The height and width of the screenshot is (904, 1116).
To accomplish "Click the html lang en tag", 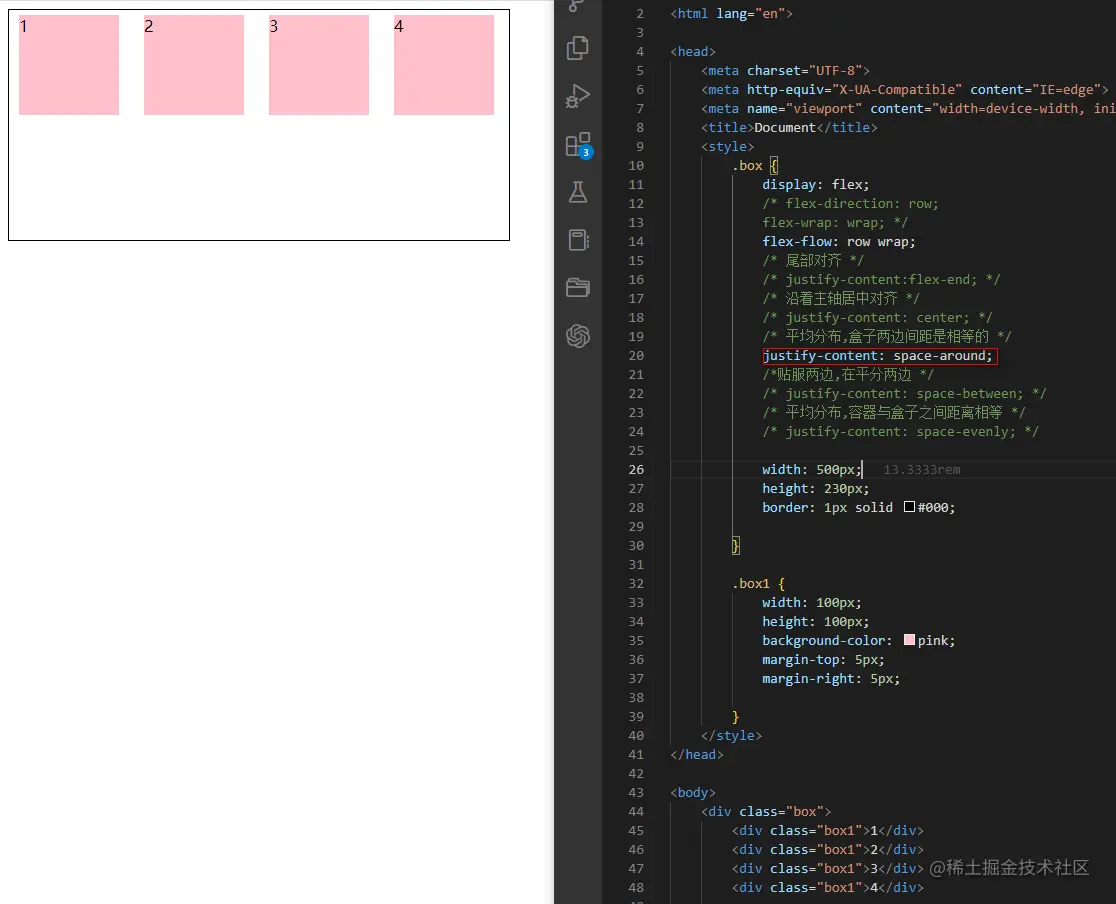I will click(731, 14).
